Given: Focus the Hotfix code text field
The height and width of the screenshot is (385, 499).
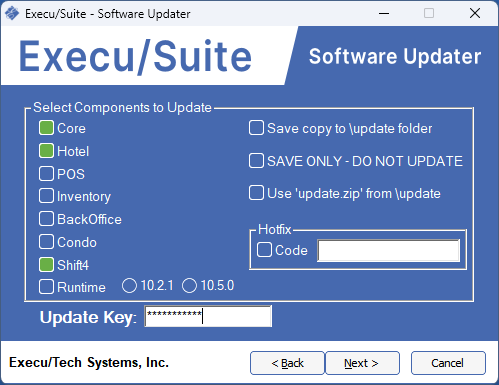Looking at the screenshot, I should 389,250.
